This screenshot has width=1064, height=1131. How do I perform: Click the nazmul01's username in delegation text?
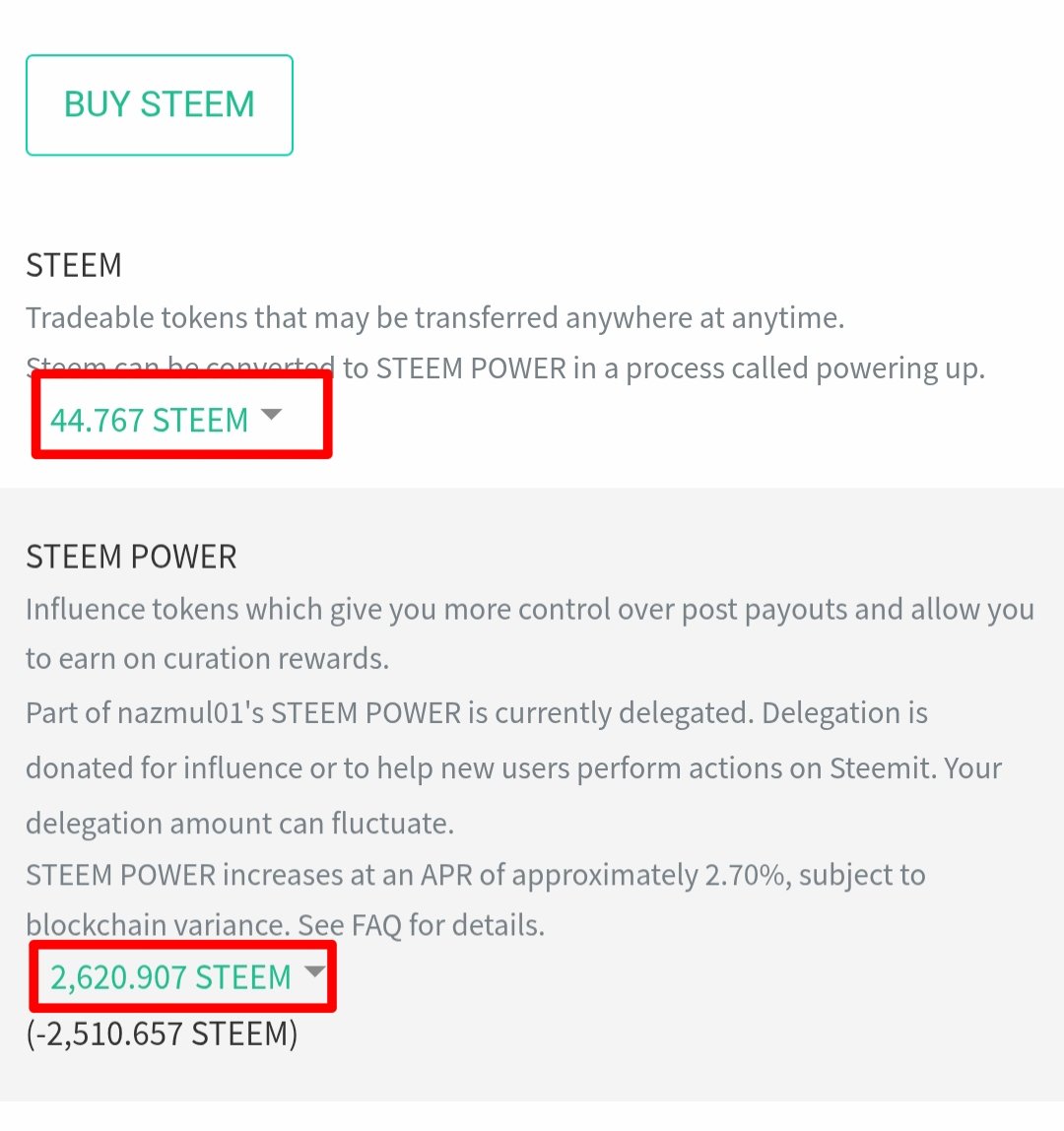point(190,713)
